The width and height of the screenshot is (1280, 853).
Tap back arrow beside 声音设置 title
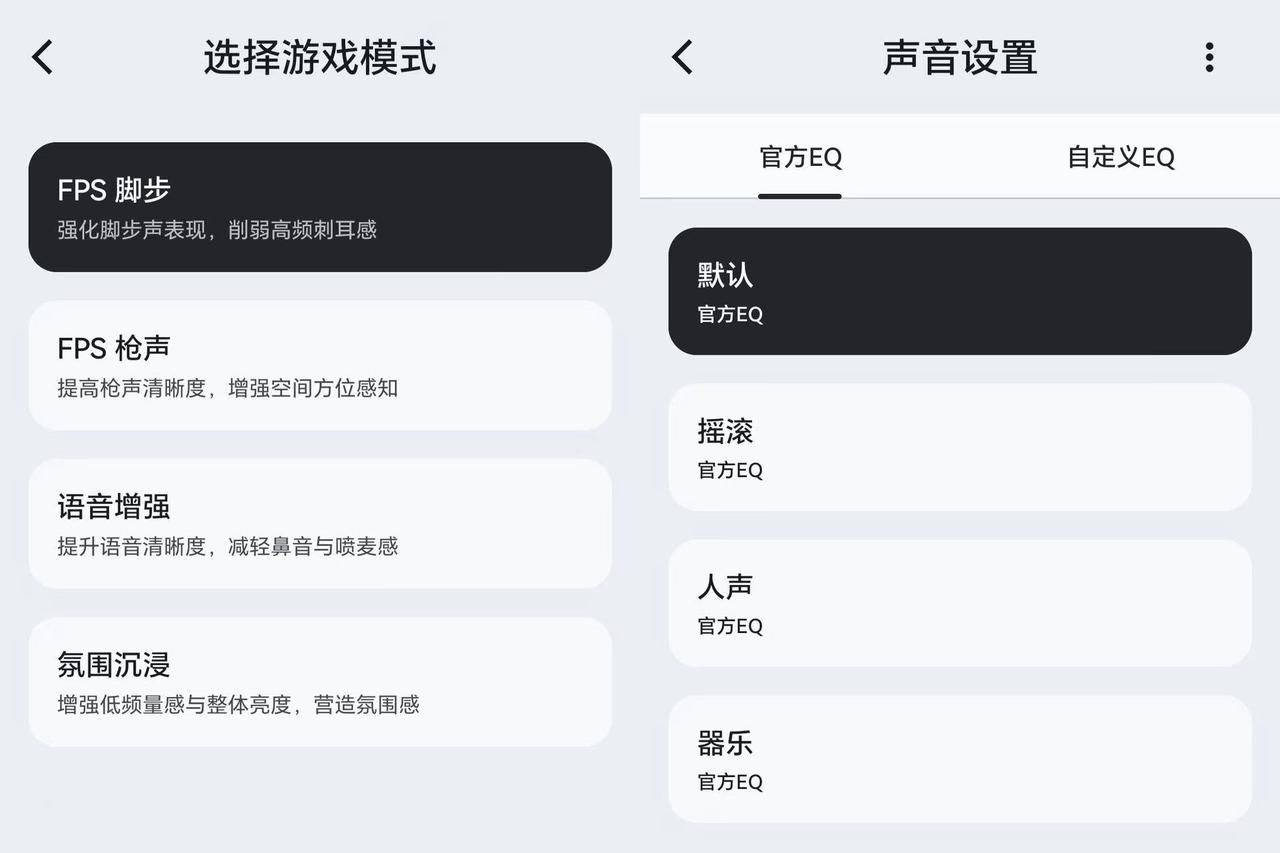tap(682, 57)
